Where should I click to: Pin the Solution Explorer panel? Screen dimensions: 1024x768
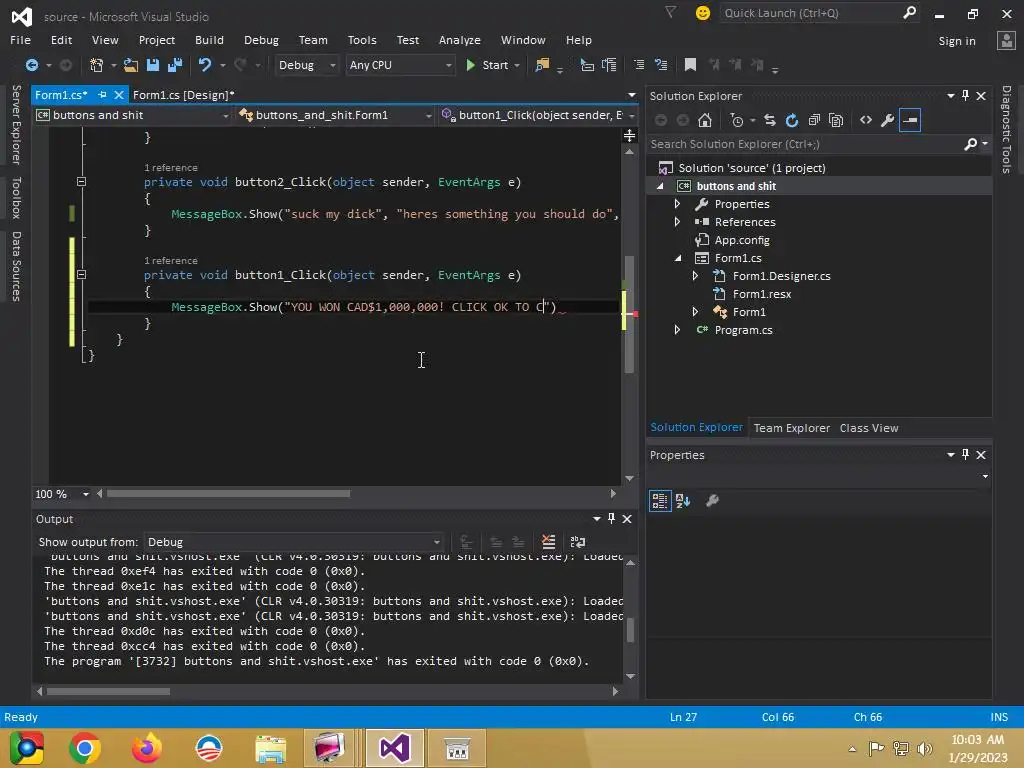pyautogui.click(x=965, y=96)
